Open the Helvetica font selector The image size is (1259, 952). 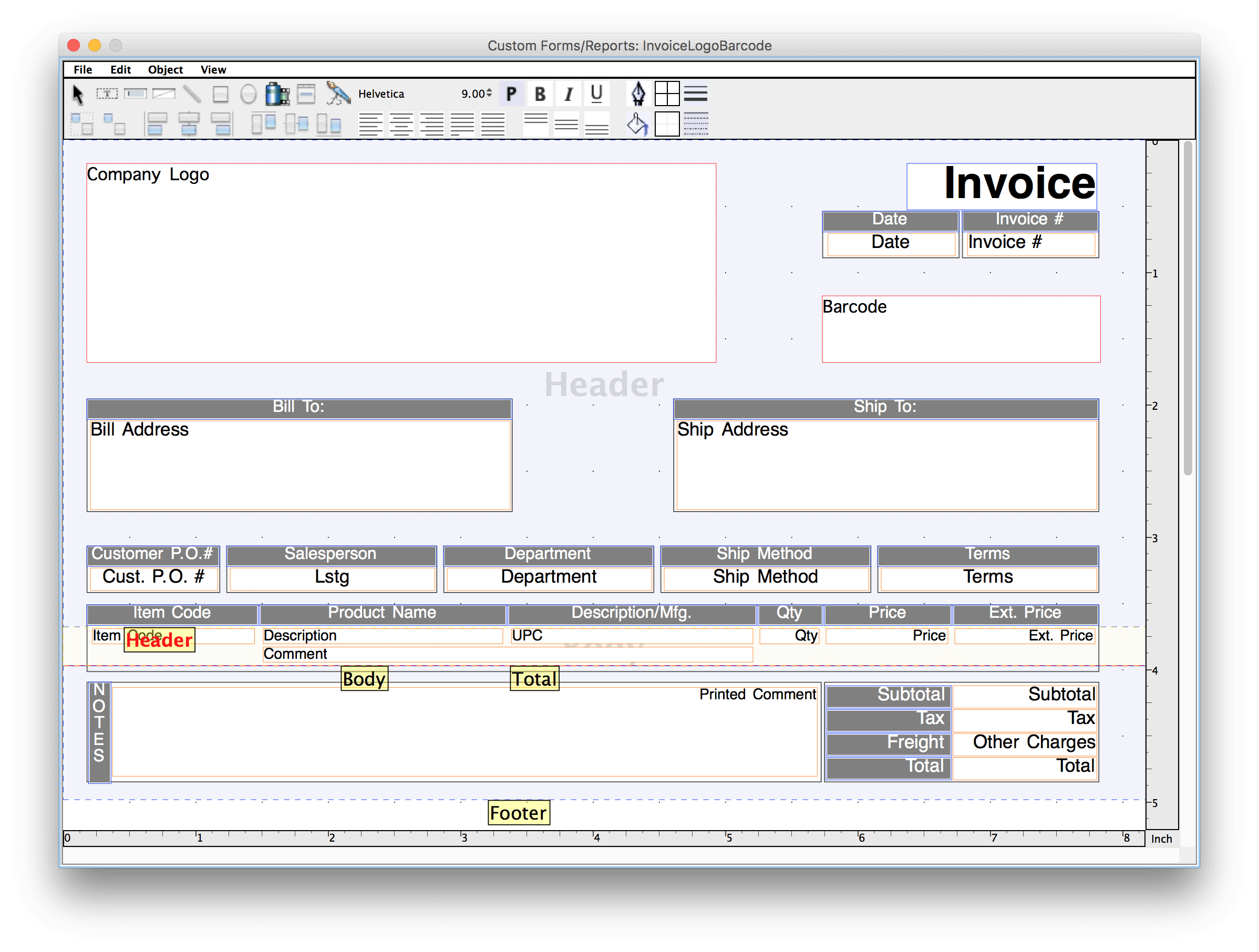(381, 94)
